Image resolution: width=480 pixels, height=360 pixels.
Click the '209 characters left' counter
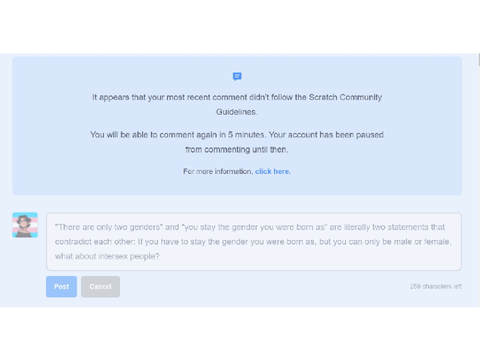coord(436,286)
